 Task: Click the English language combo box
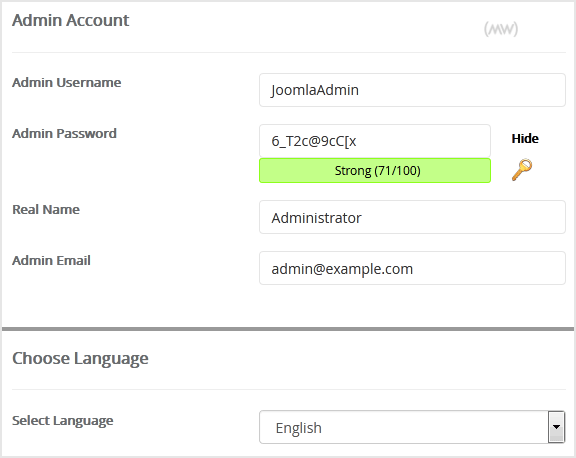[412, 427]
